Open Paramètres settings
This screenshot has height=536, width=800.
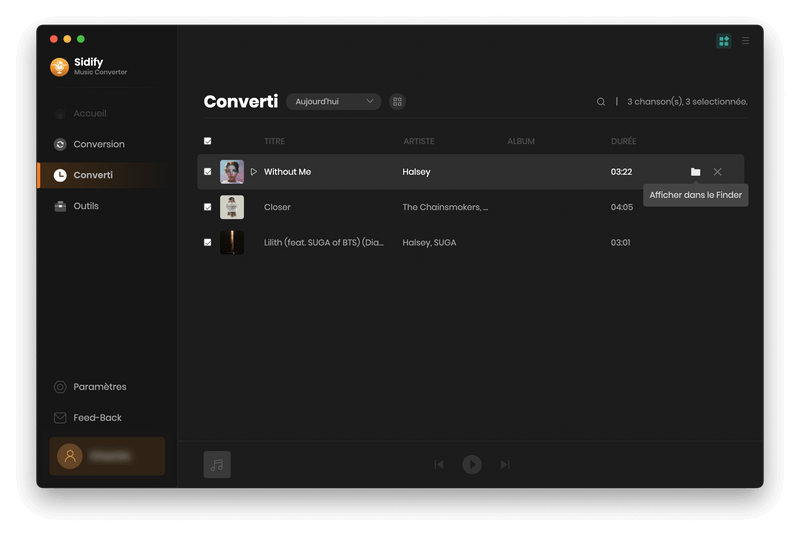[x=99, y=387]
